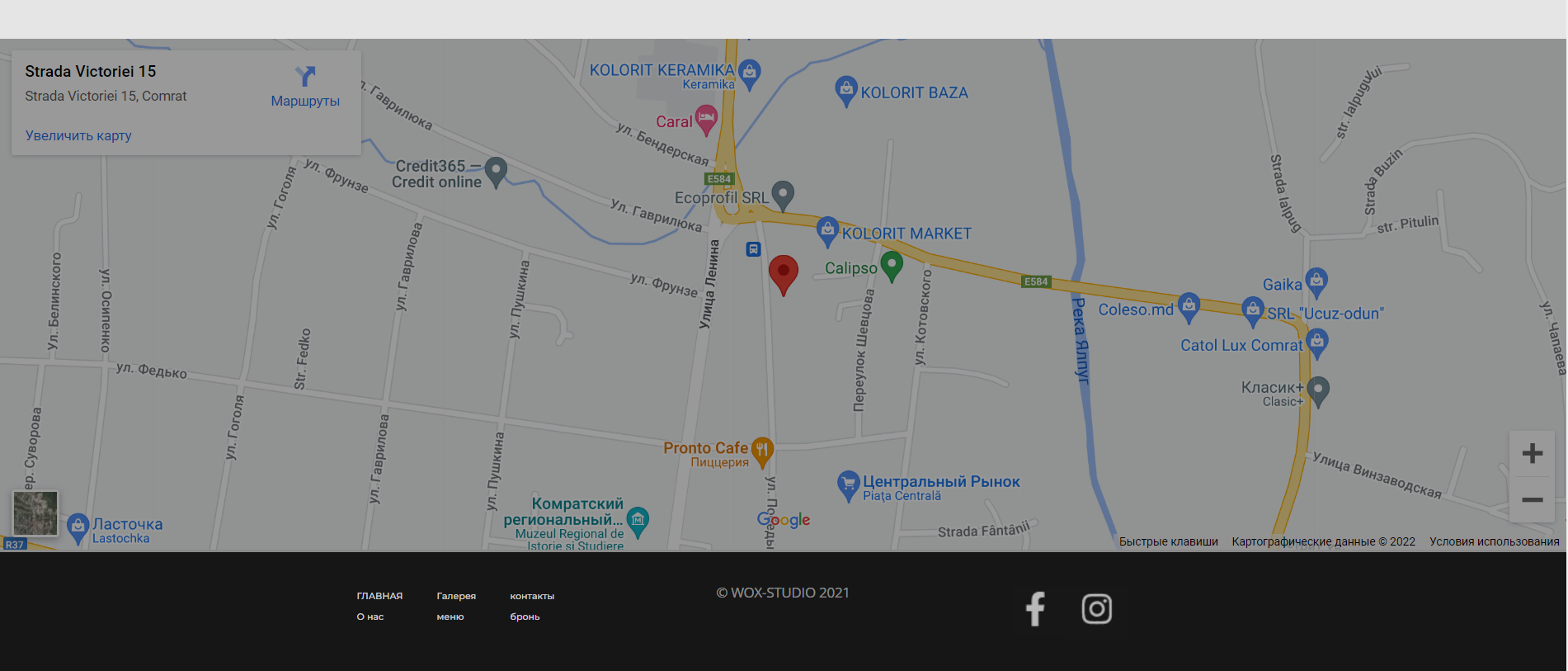
Task: Select the SRL Ucuz-odun pin
Action: click(x=1252, y=312)
